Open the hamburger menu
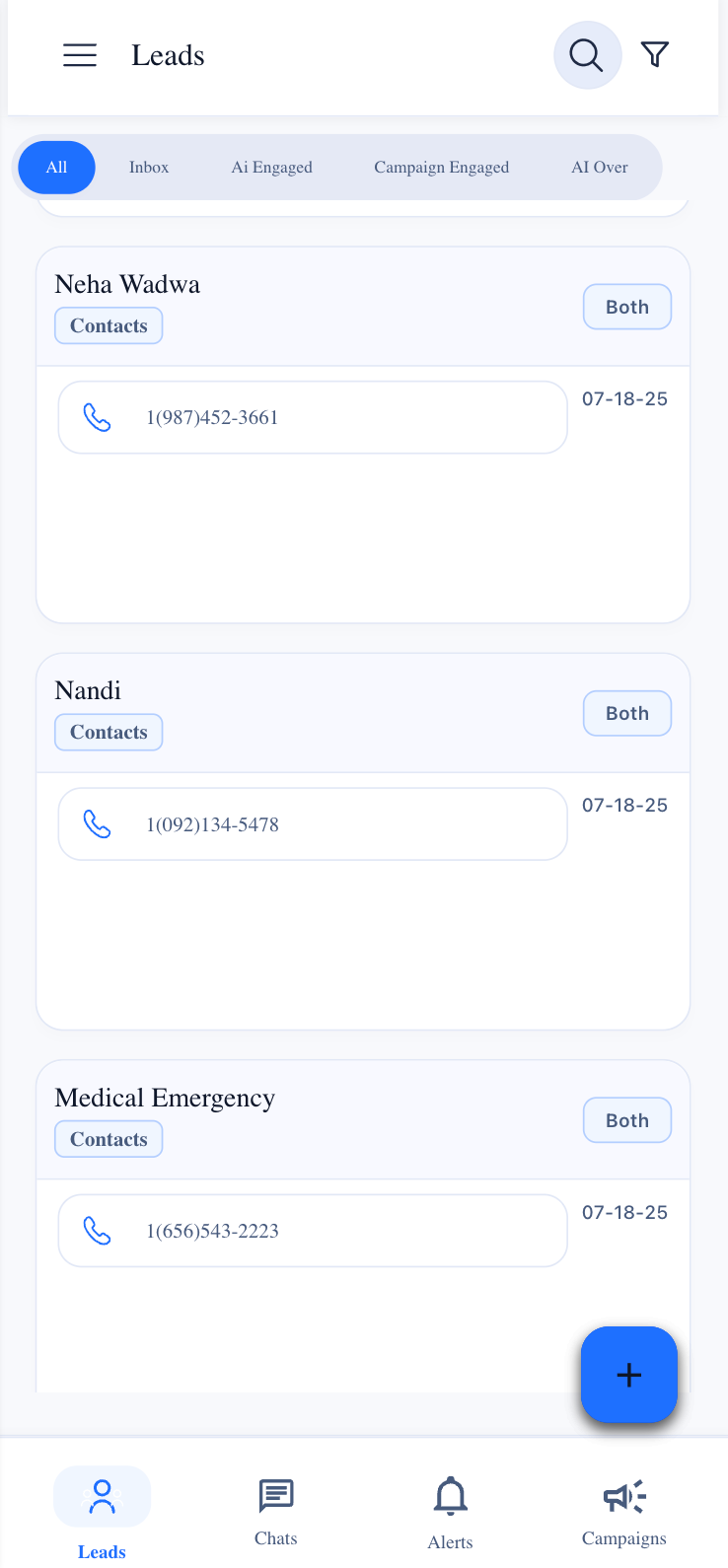Viewport: 728px width, 1568px height. coord(80,55)
